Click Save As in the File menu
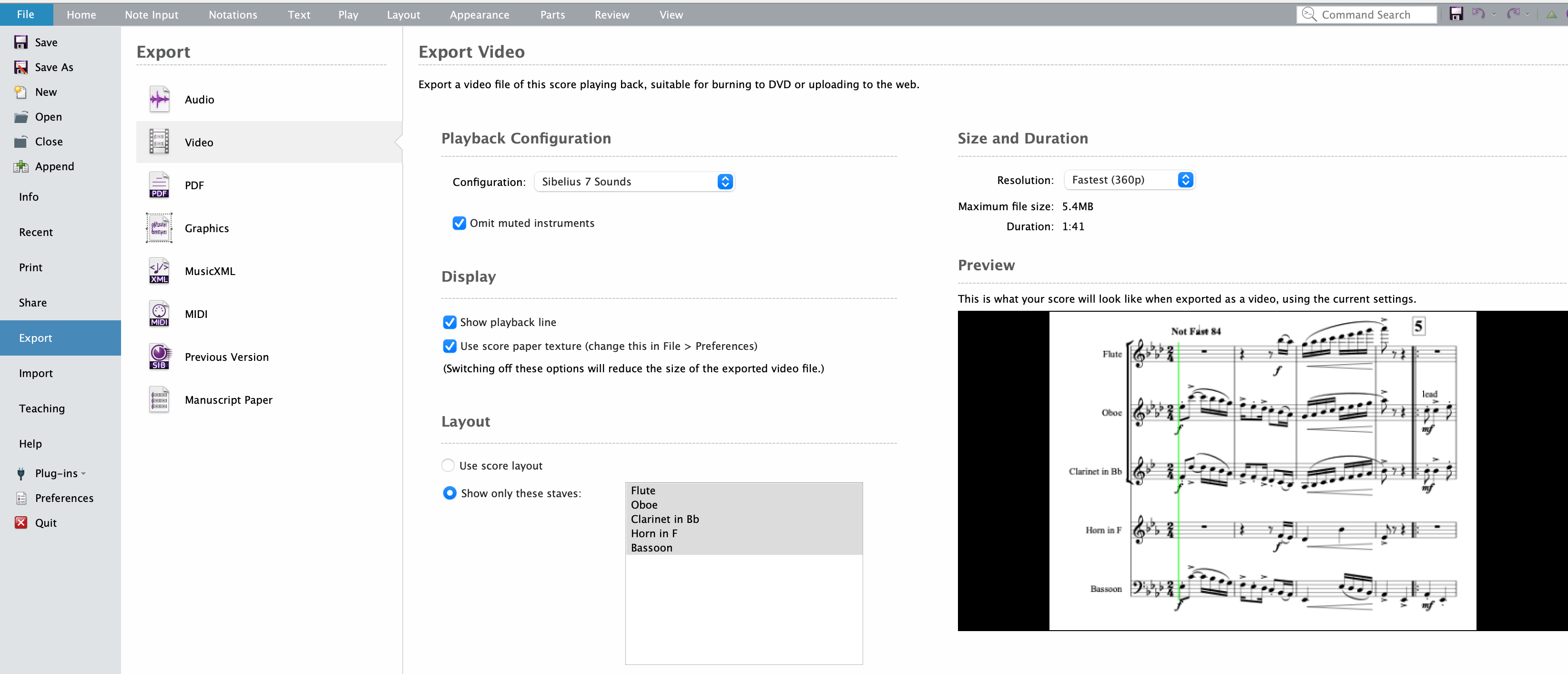 pyautogui.click(x=53, y=67)
